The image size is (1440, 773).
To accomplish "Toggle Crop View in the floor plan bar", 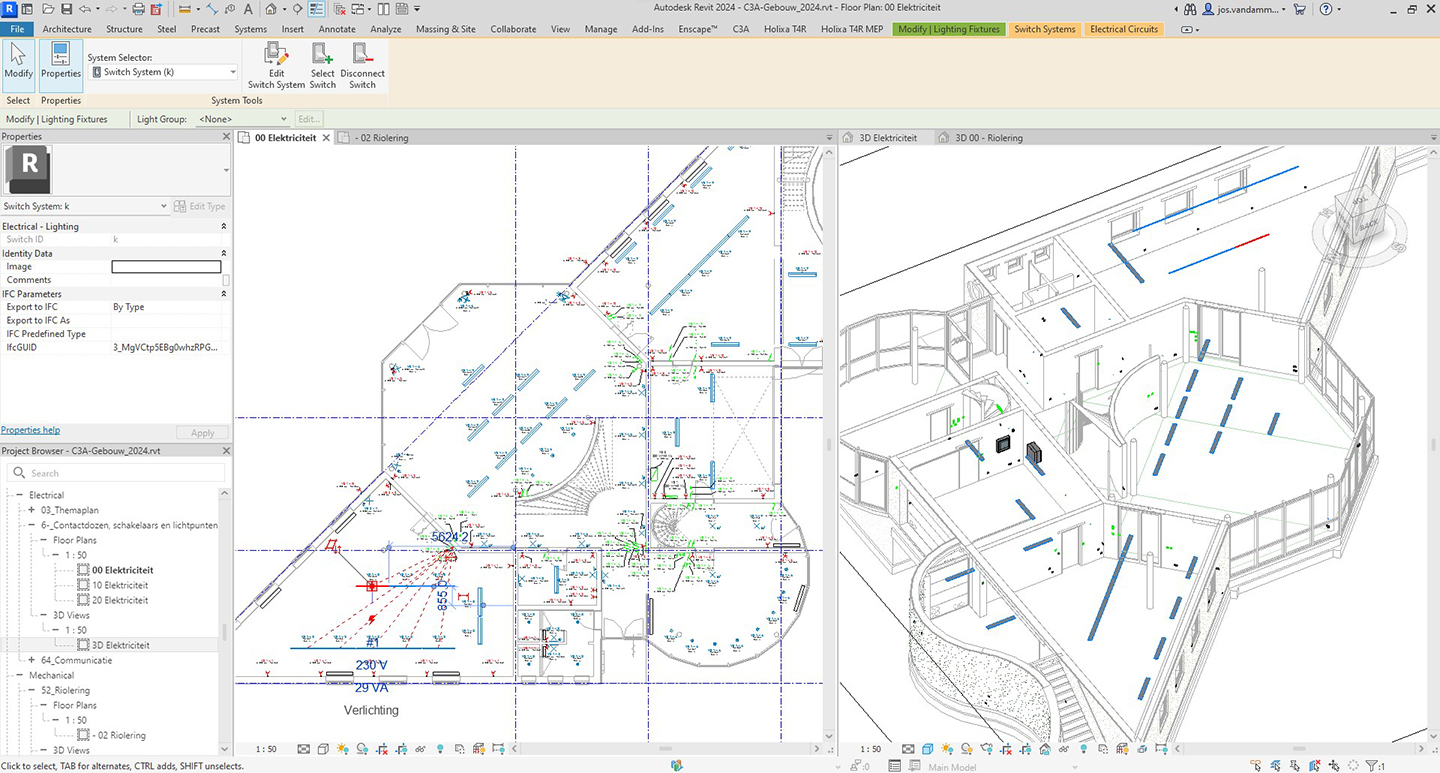I will [383, 749].
